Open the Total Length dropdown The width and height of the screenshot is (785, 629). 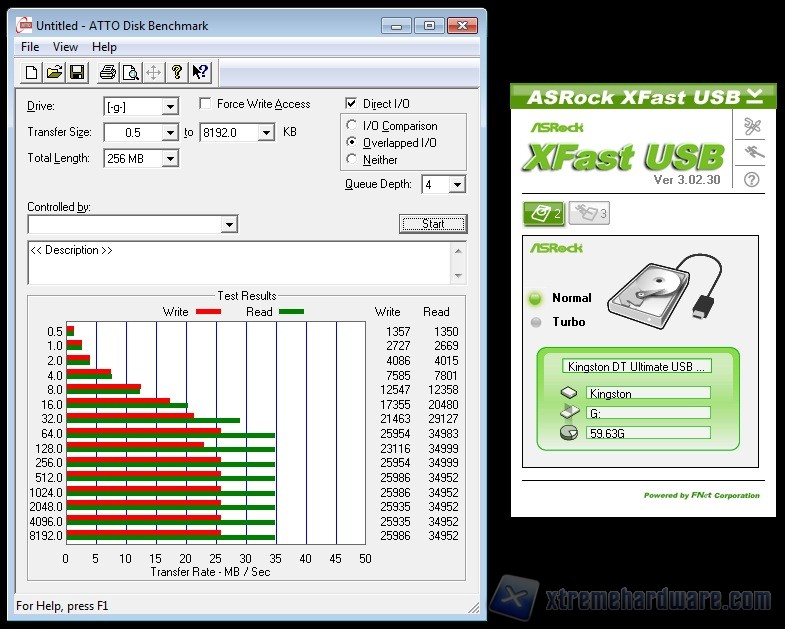point(170,159)
